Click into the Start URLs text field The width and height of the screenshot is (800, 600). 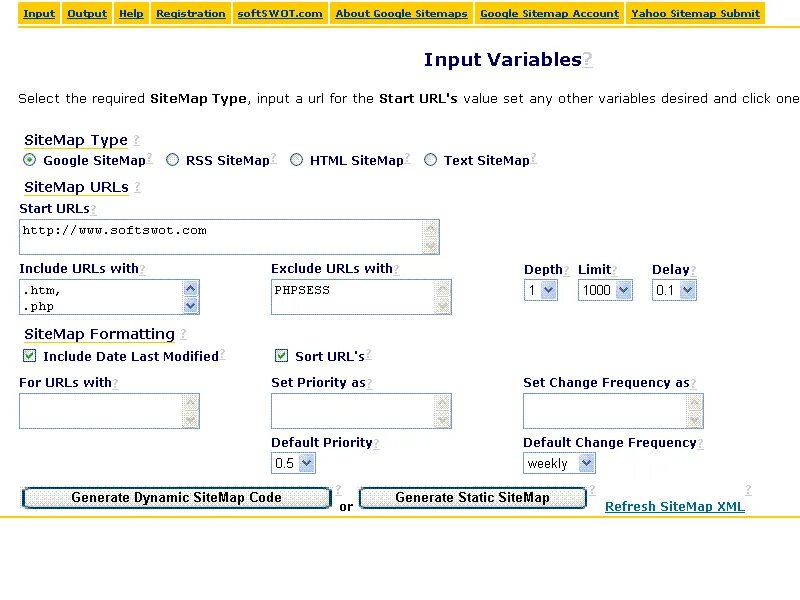coord(220,237)
